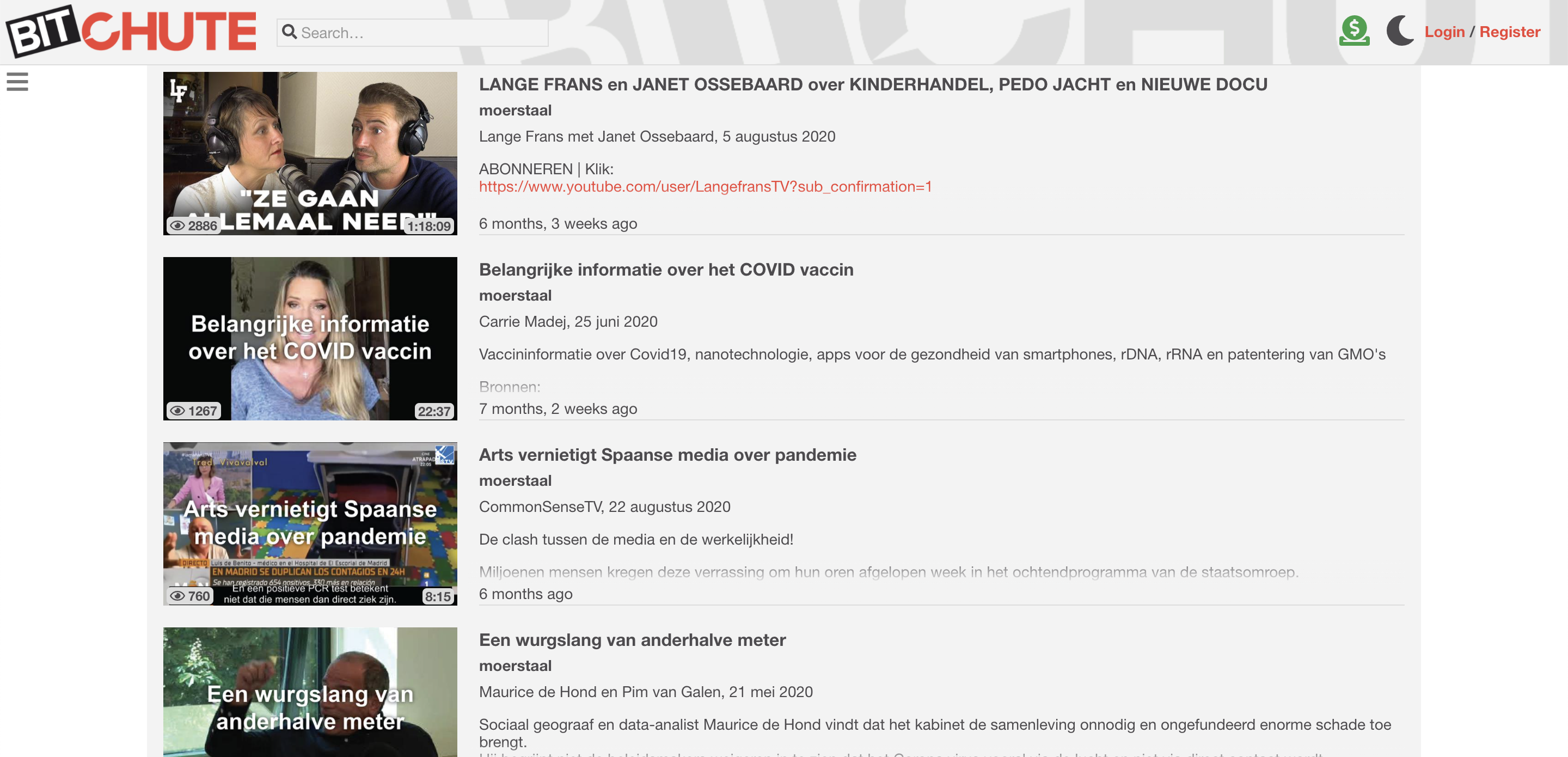
Task: Open the Arts vernietigt Spaanse media thumbnail
Action: tap(310, 524)
